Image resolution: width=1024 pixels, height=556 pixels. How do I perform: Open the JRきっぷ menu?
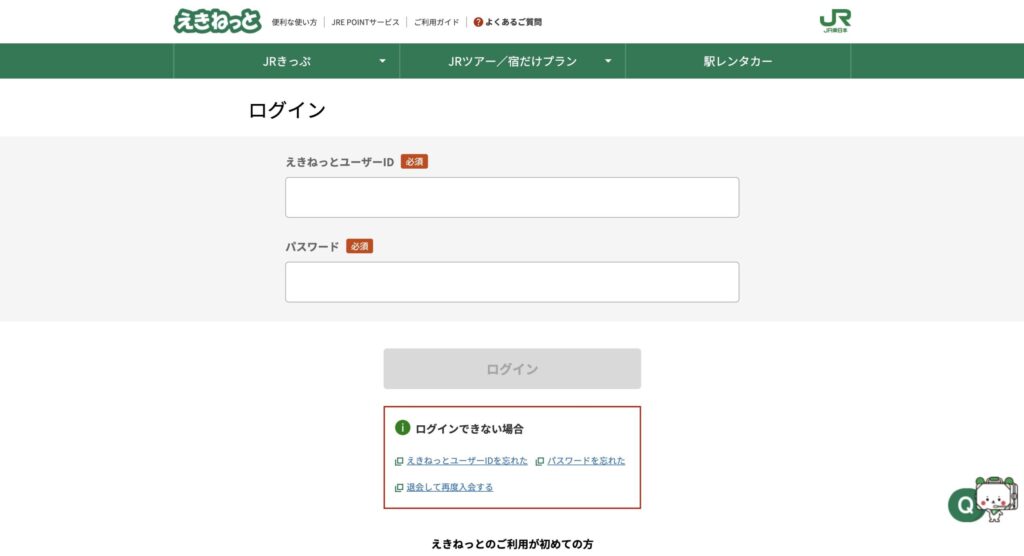pos(287,61)
